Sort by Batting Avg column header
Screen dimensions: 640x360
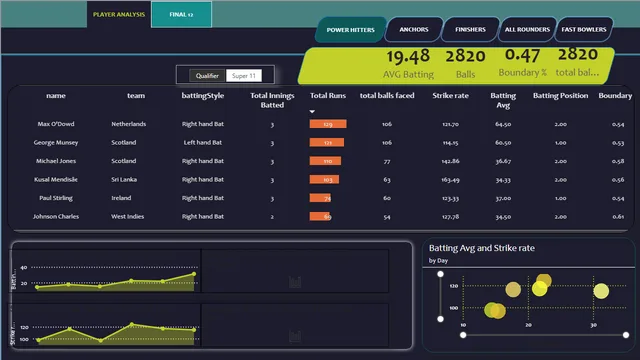(503, 100)
